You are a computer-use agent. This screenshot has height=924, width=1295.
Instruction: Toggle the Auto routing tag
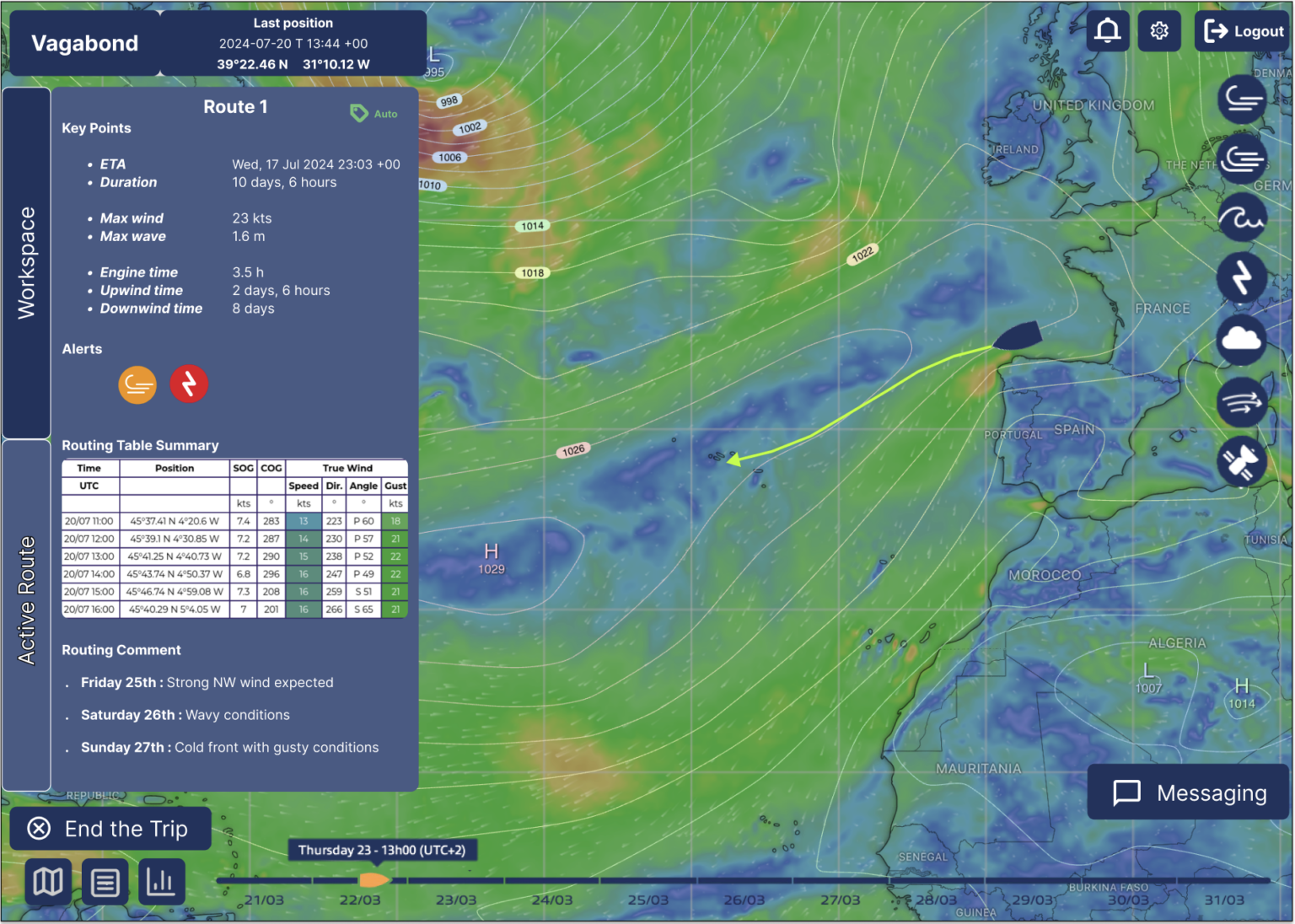(373, 112)
